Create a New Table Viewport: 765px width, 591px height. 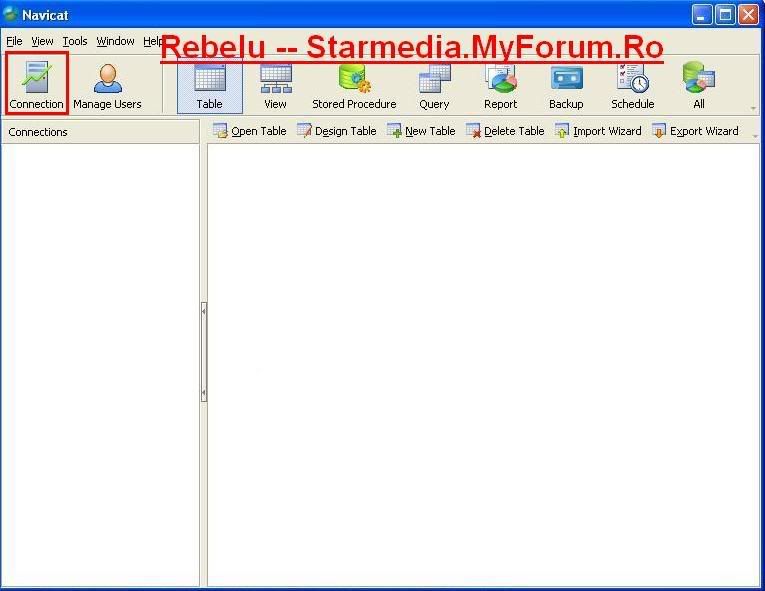pyautogui.click(x=421, y=131)
